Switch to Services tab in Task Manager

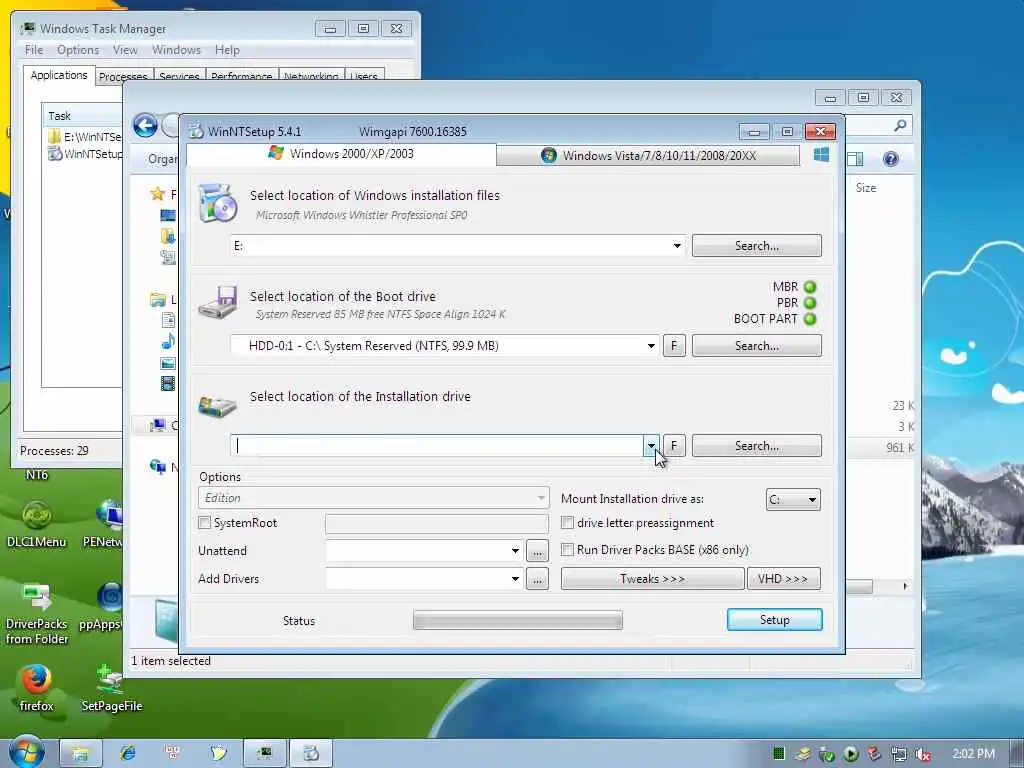click(x=179, y=76)
